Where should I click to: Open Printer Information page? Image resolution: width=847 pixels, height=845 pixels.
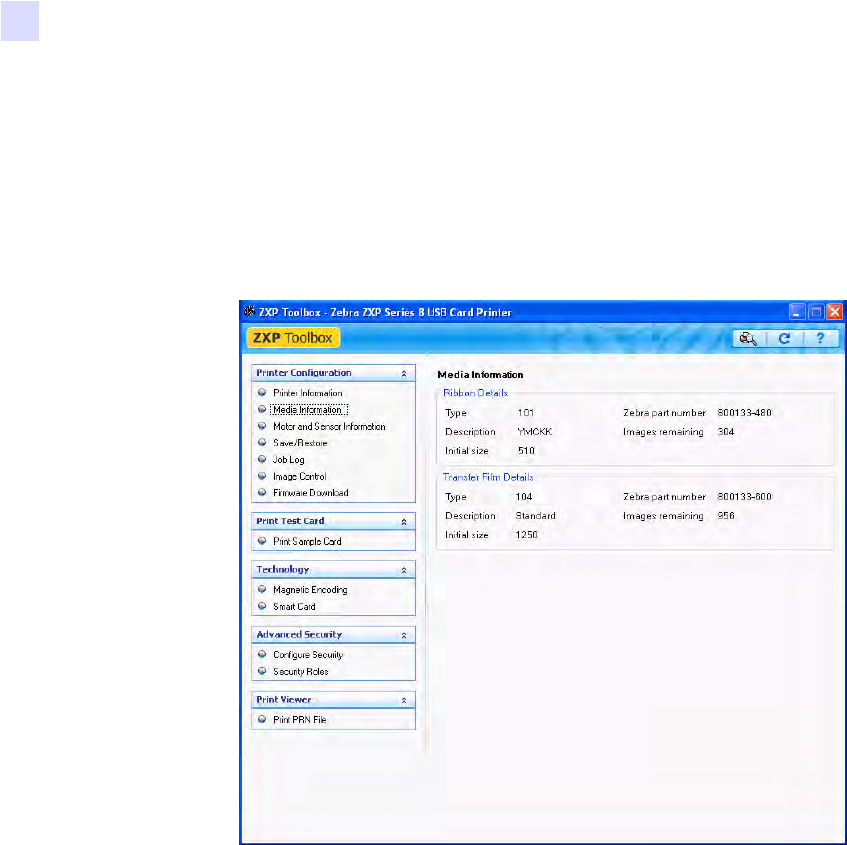click(307, 393)
